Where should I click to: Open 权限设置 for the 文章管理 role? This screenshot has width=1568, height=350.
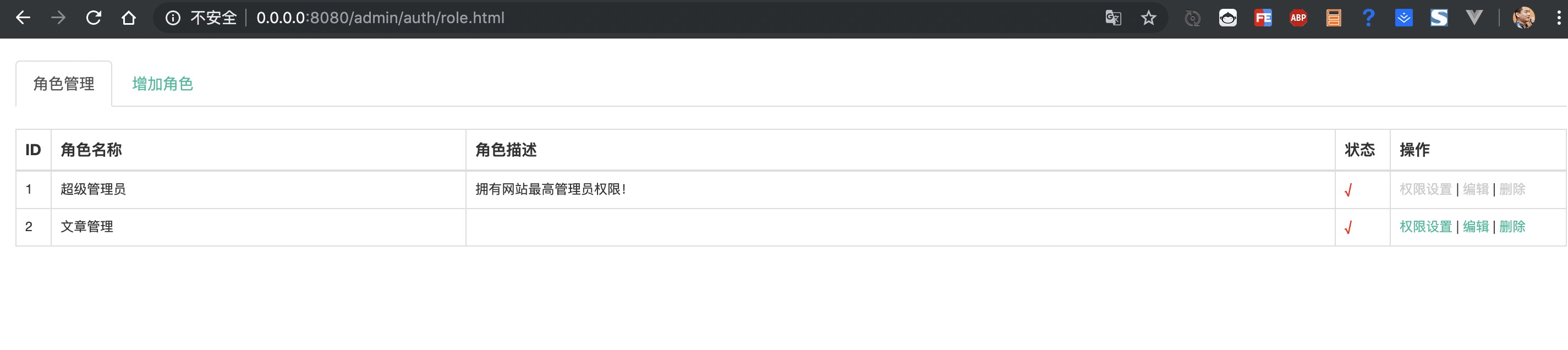coord(1426,227)
